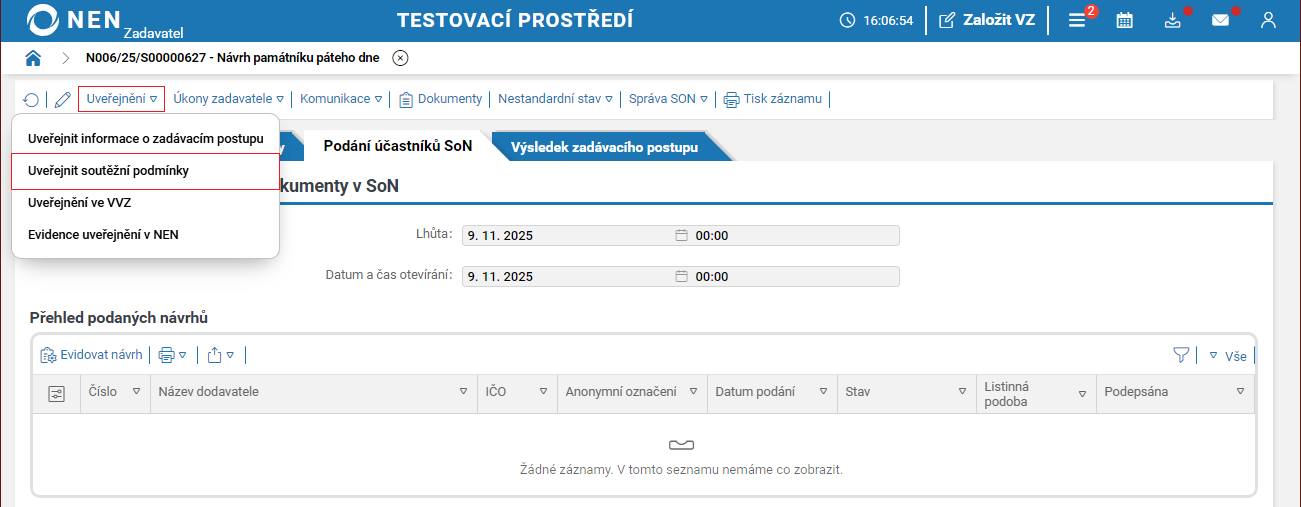Viewport: 1301px width, 507px height.
Task: Switch to Podání účastníků SoN tab
Action: pos(398,146)
